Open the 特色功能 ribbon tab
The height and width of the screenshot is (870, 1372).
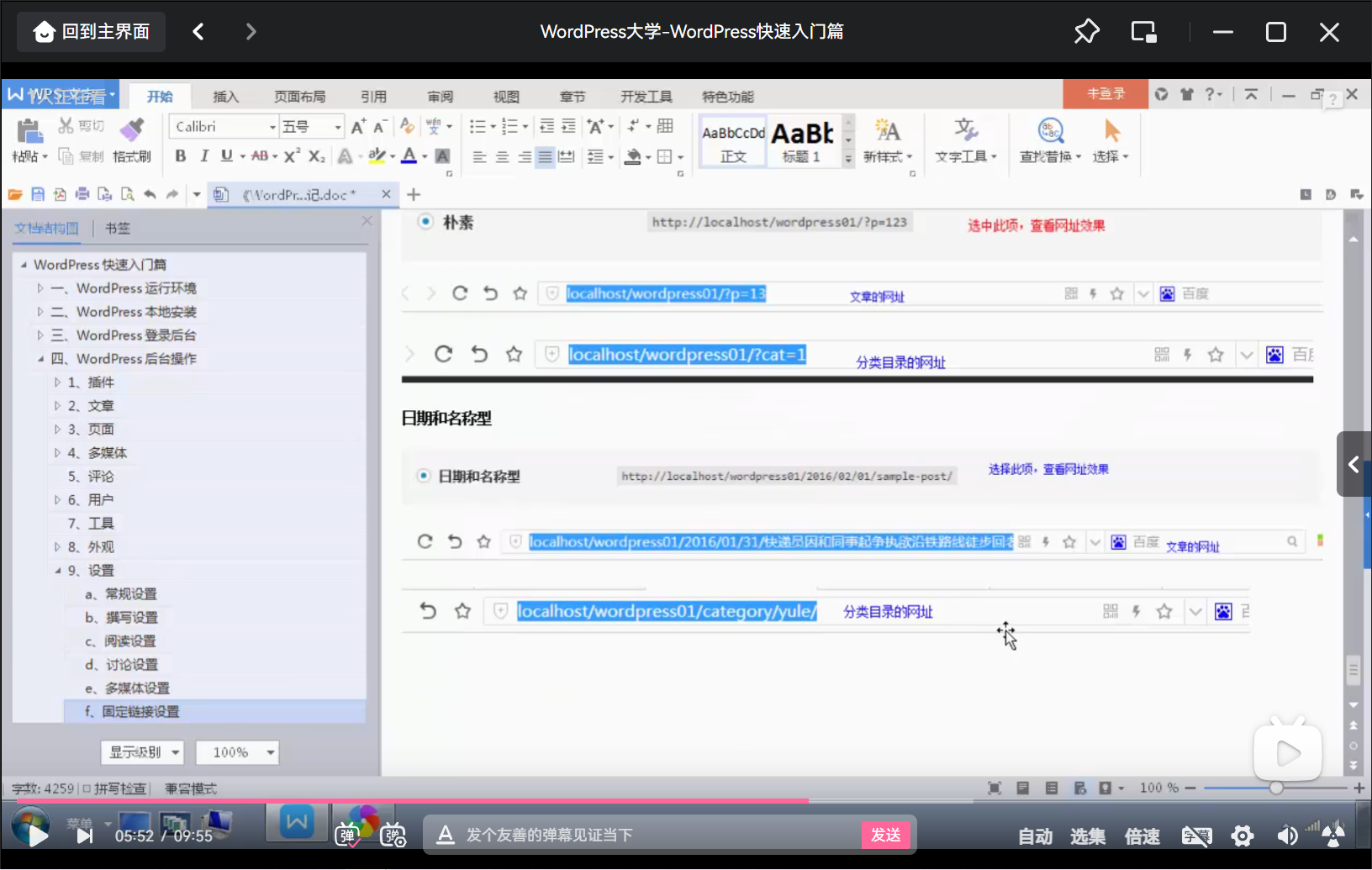point(728,97)
